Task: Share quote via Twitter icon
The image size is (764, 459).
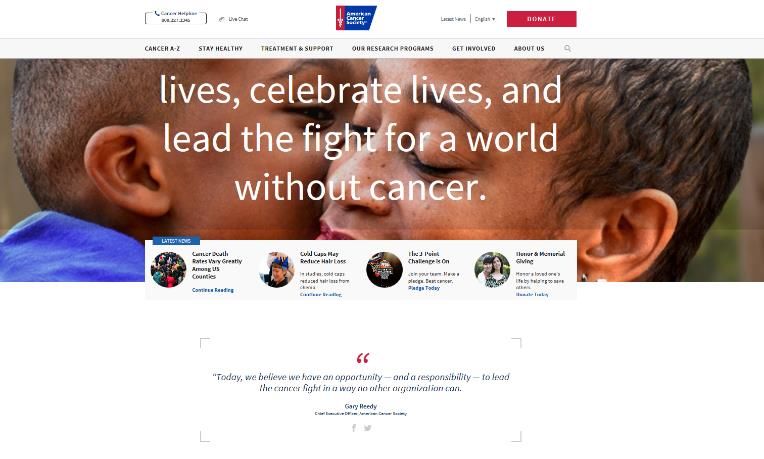Action: coord(368,428)
